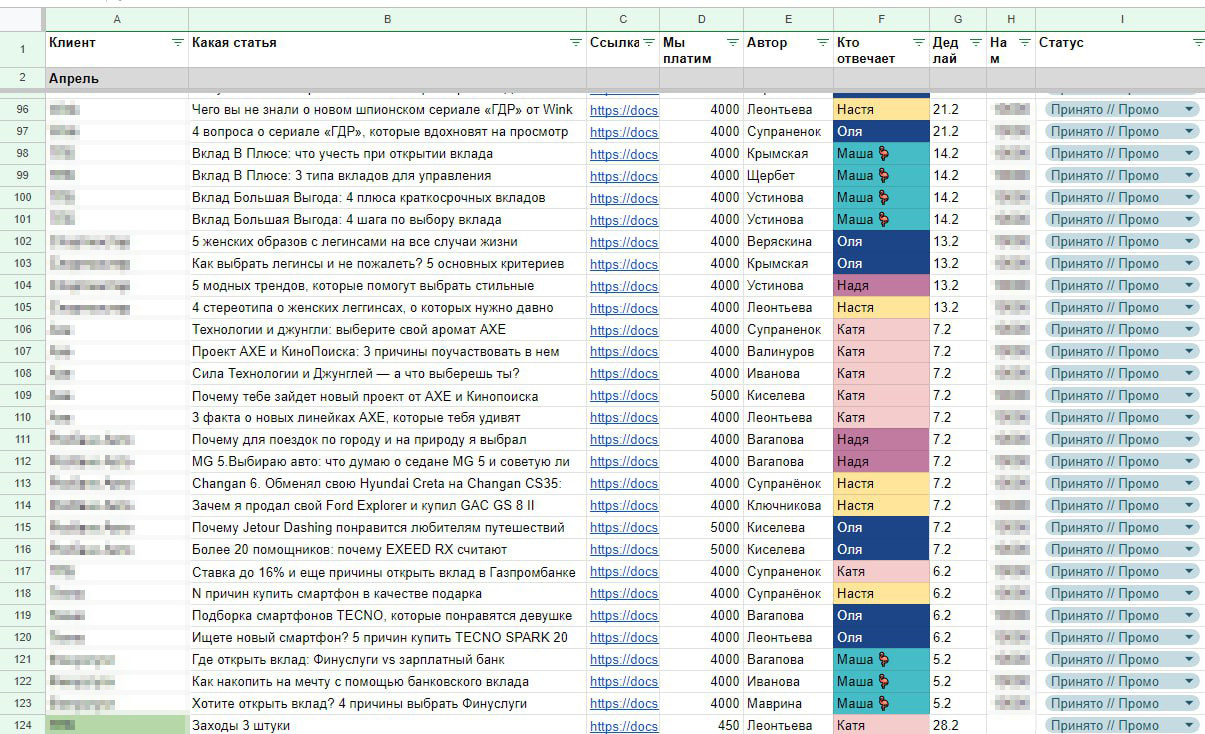Select row 105 by its row number
1205x734 pixels.
pyautogui.click(x=22, y=308)
